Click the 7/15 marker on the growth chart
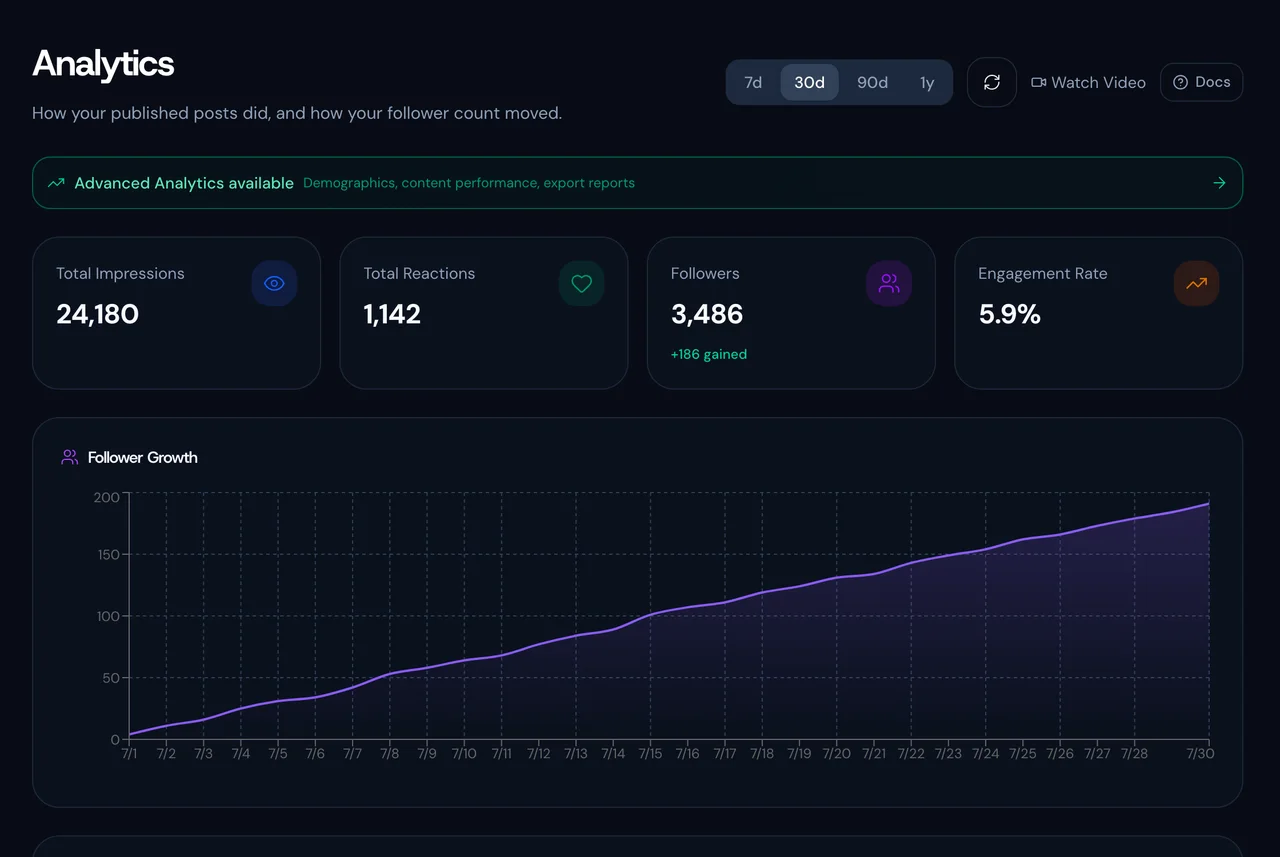The height and width of the screenshot is (857, 1280). tap(650, 753)
